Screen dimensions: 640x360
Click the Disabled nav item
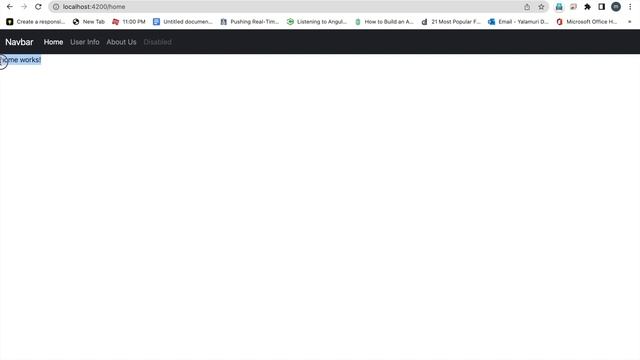[x=158, y=42]
